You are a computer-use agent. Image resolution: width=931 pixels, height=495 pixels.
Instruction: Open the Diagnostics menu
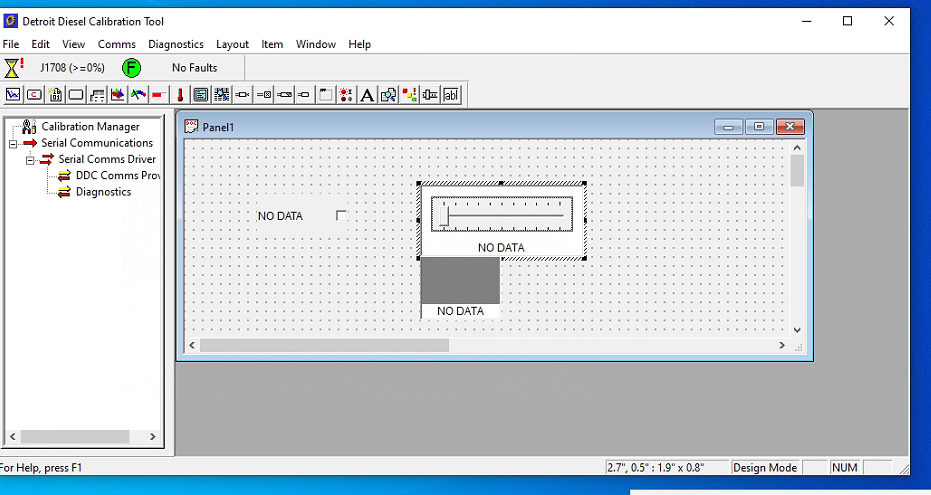175,44
